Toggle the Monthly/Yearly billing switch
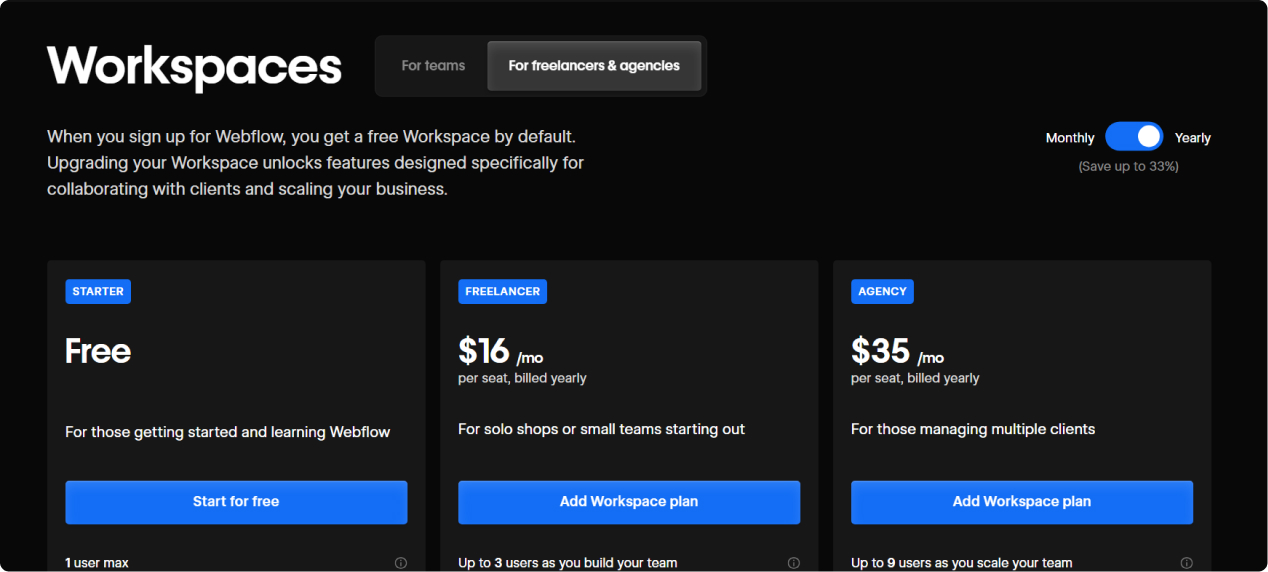Viewport: 1268px width, 572px height. tap(1134, 137)
